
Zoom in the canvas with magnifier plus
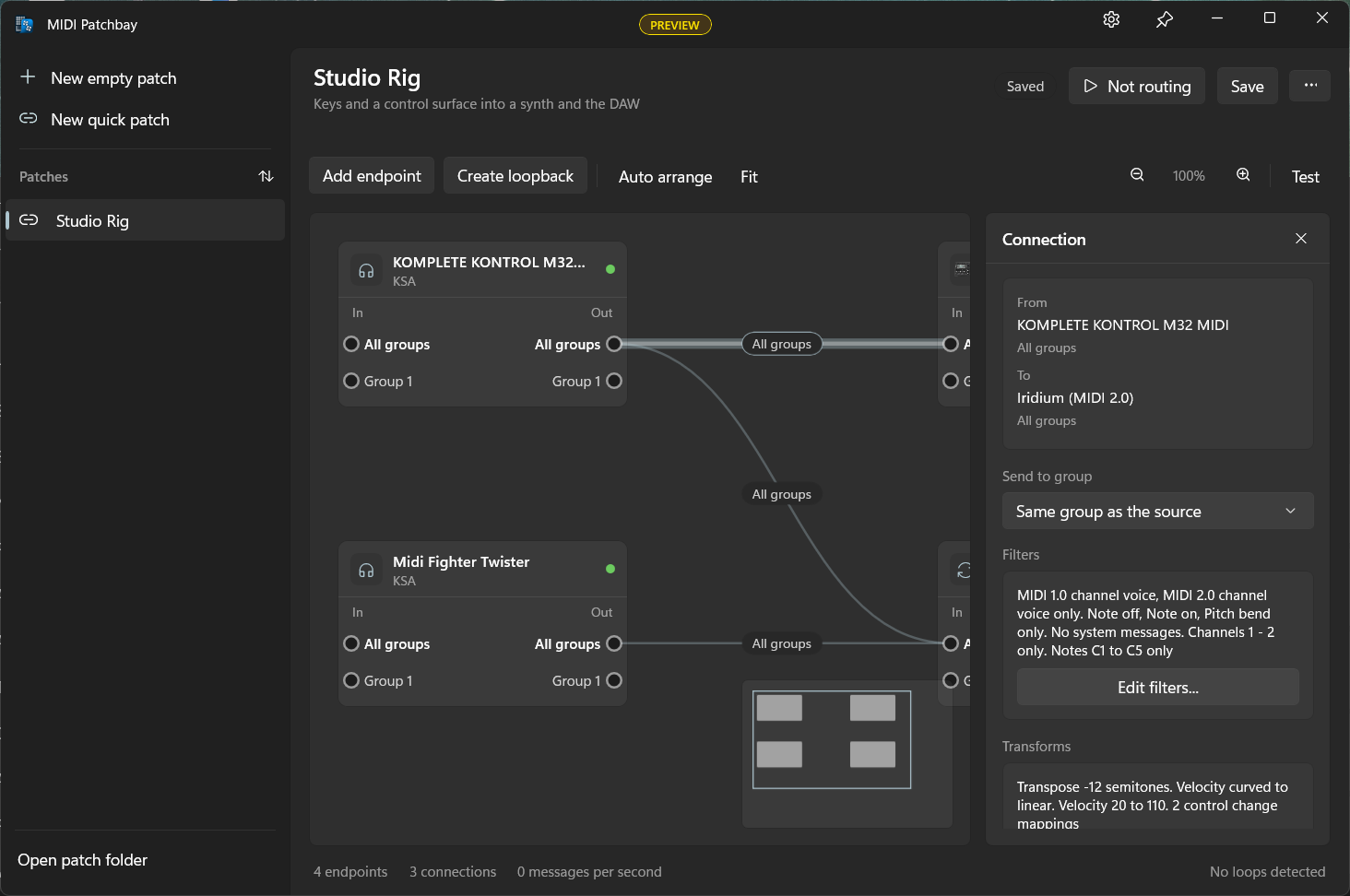[x=1243, y=175]
